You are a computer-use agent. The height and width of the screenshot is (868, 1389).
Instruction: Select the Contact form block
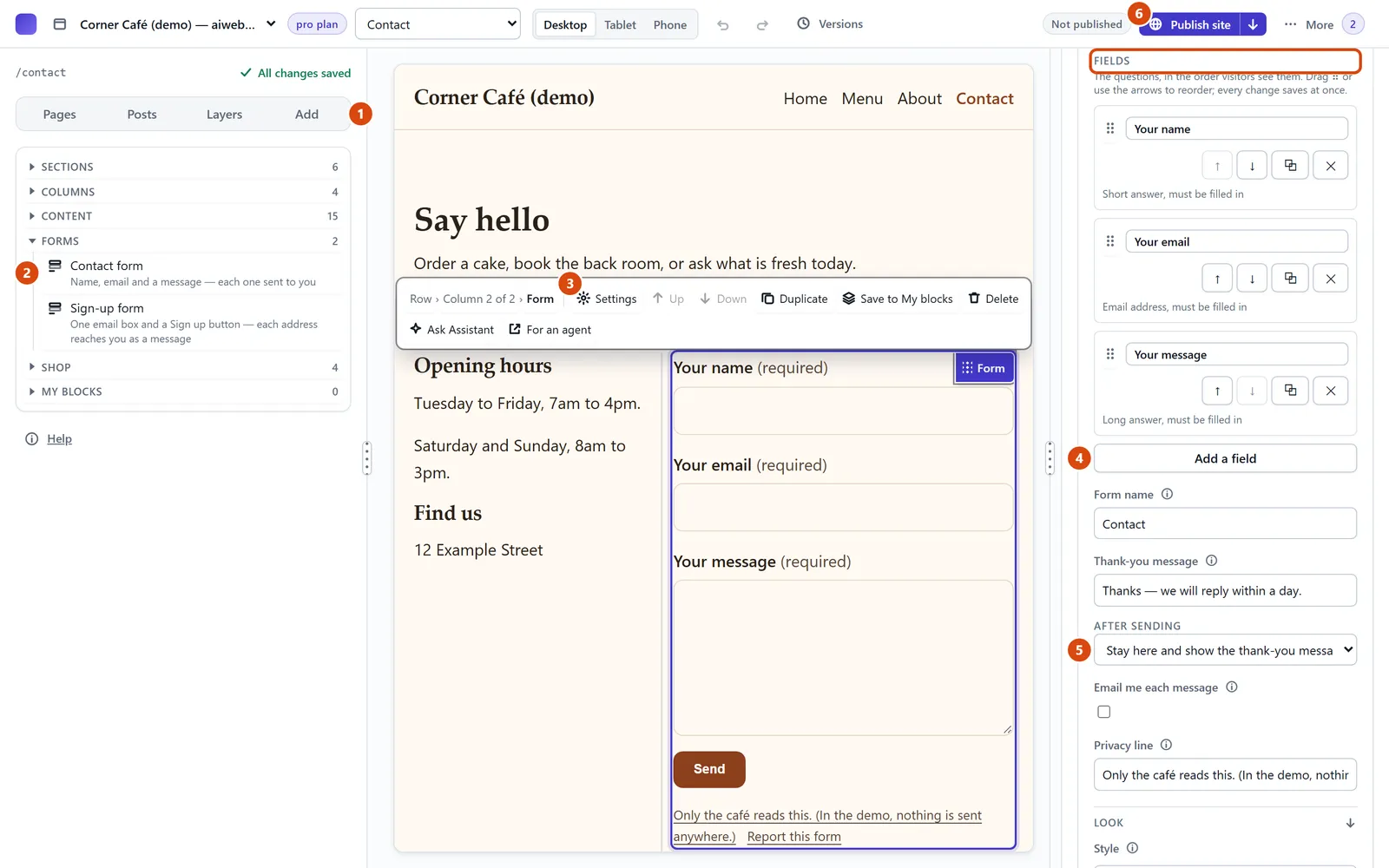click(x=193, y=273)
